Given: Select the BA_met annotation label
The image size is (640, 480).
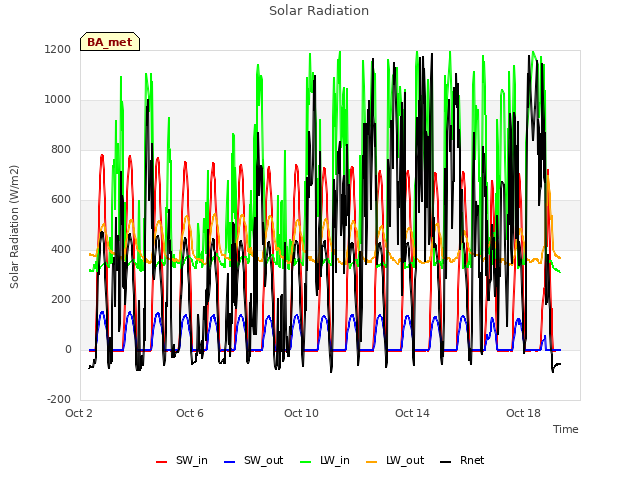Looking at the screenshot, I should click(x=110, y=42).
